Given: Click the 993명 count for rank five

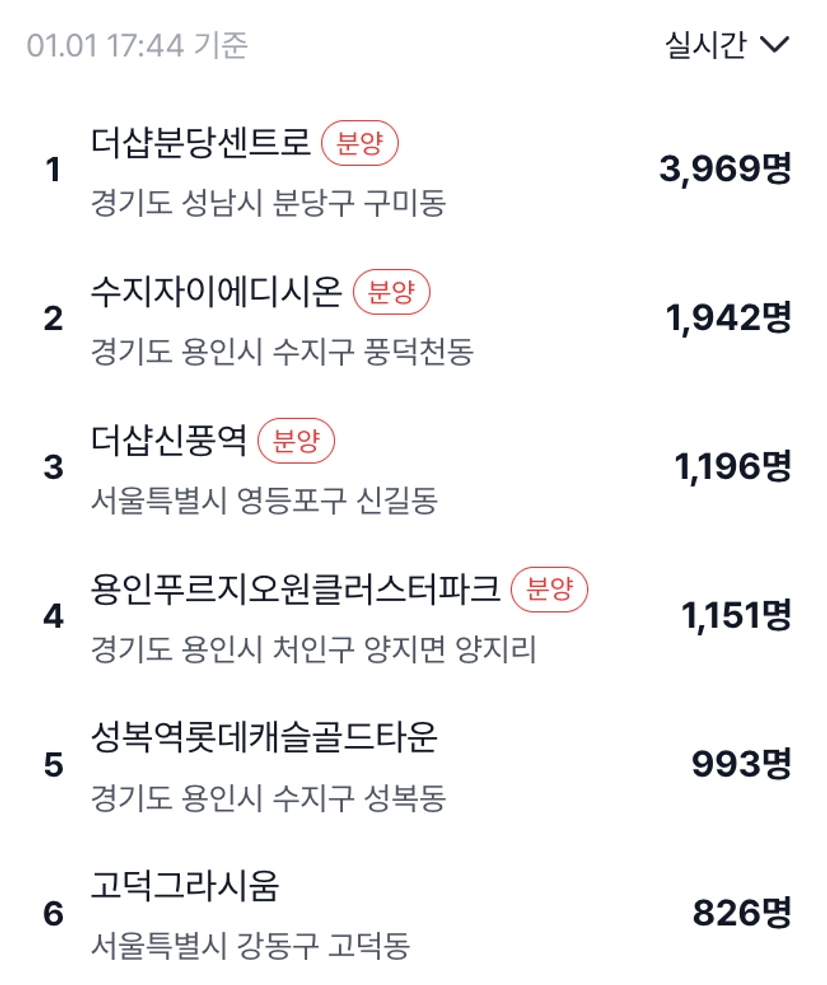Looking at the screenshot, I should [741, 765].
